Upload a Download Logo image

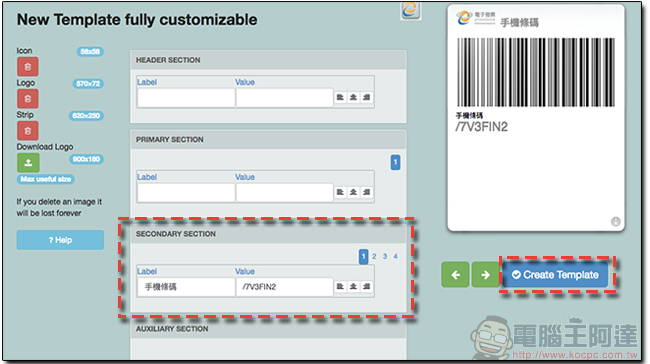[x=28, y=163]
